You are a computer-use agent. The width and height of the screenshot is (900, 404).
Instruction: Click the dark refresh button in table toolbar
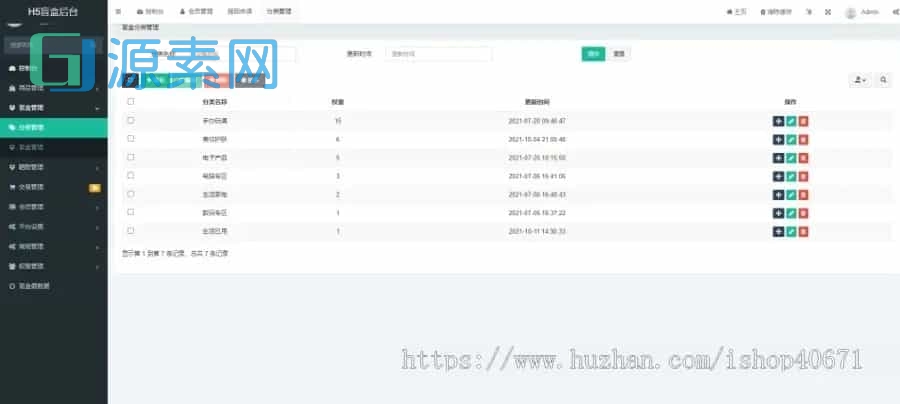[130, 80]
